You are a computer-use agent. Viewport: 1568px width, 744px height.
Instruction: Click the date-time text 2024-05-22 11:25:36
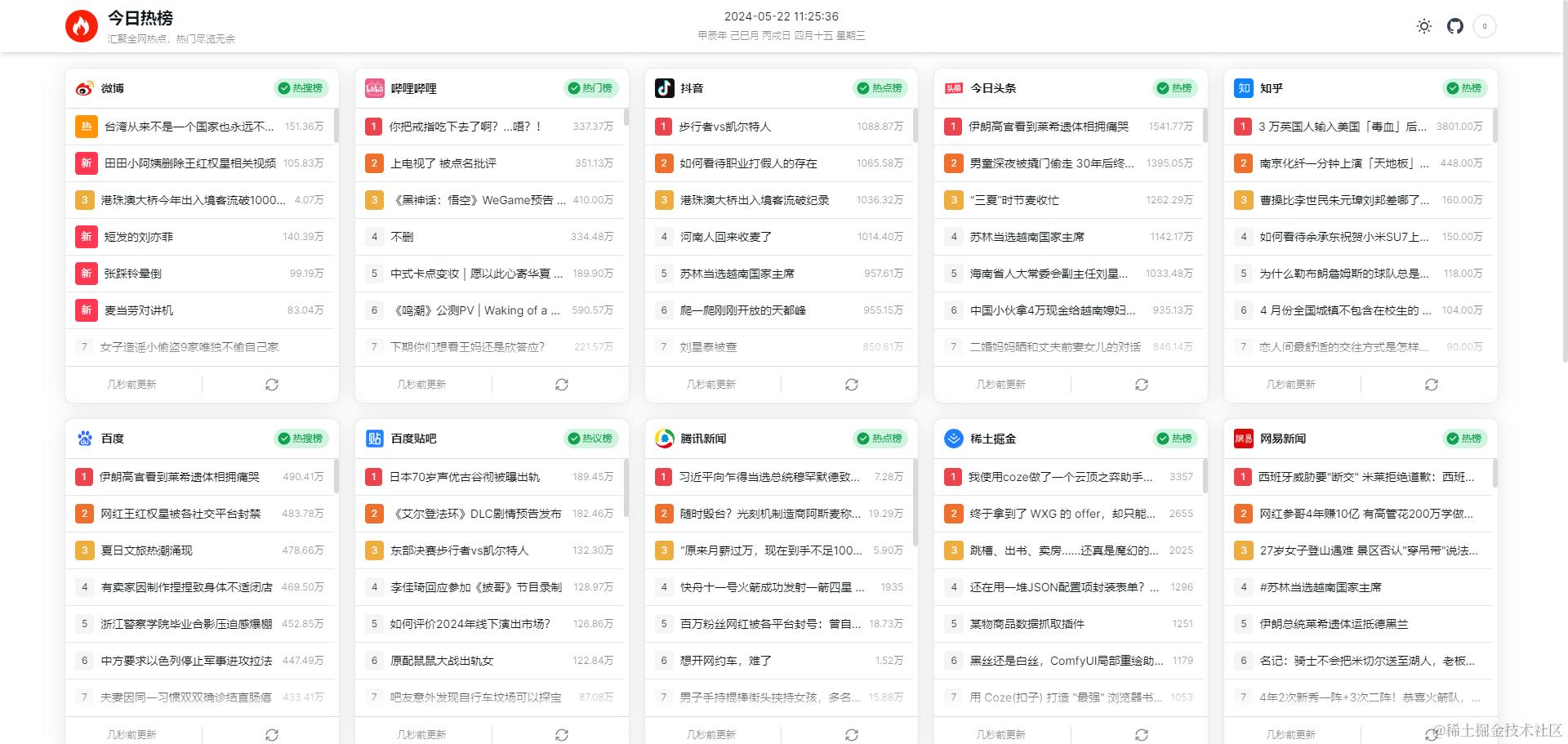[x=782, y=16]
